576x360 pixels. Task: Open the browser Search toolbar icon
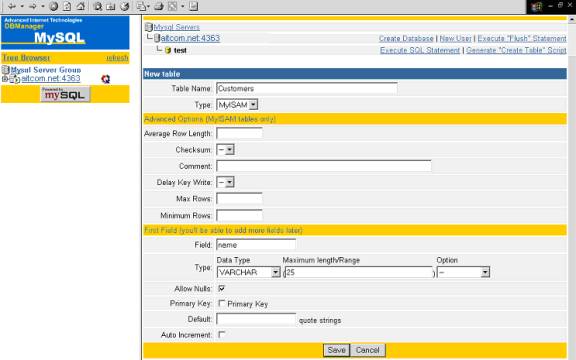(x=97, y=6)
